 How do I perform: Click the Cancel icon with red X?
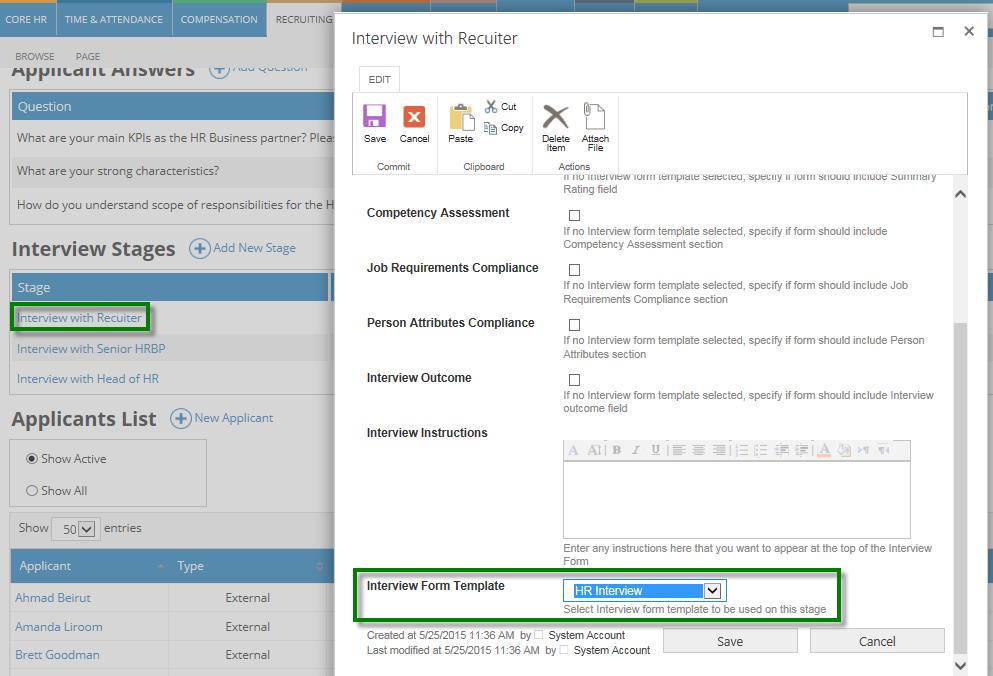pyautogui.click(x=414, y=118)
